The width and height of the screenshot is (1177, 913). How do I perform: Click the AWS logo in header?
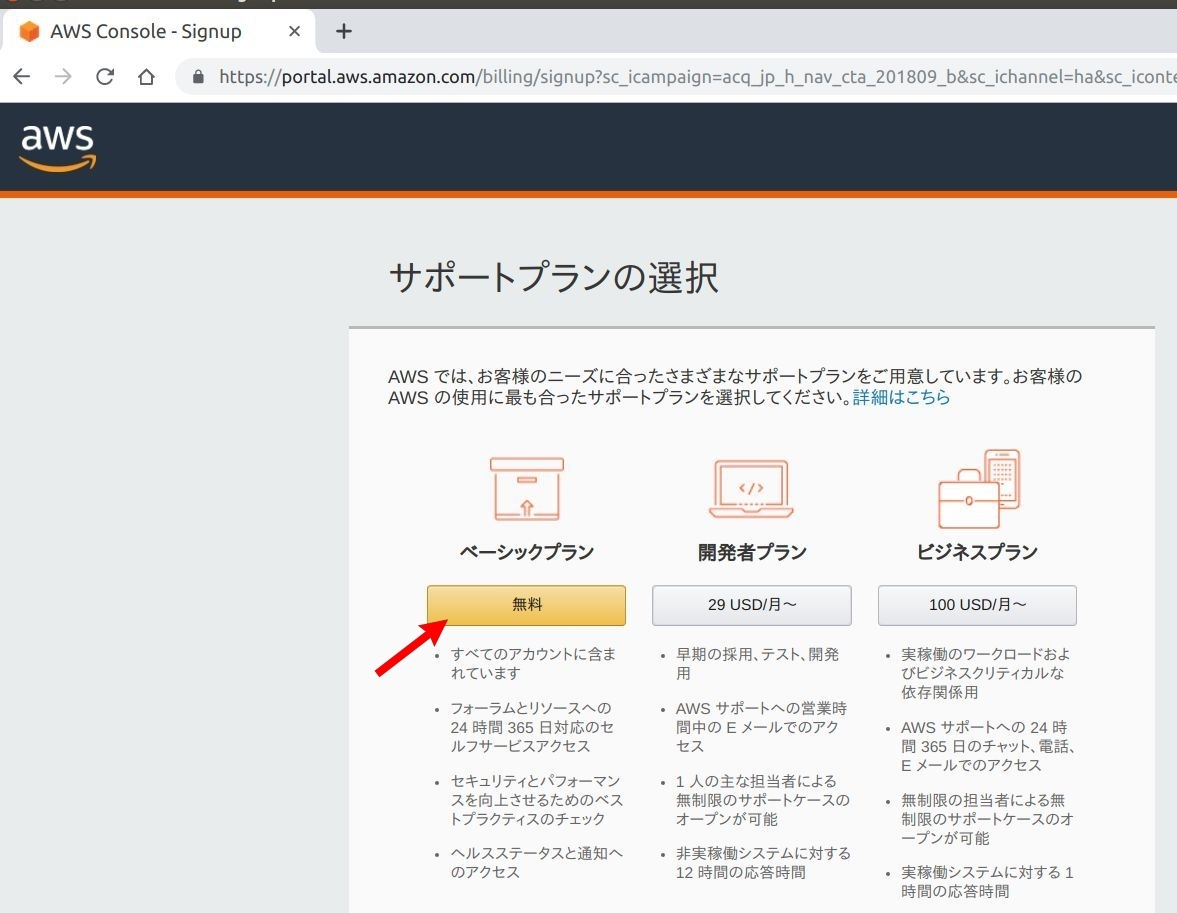(58, 148)
